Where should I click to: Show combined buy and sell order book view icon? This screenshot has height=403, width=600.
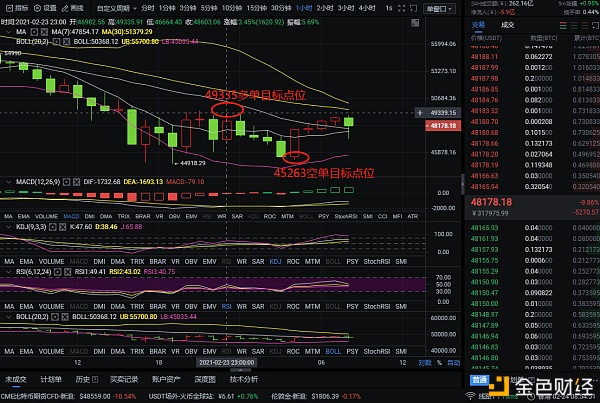coord(563,26)
